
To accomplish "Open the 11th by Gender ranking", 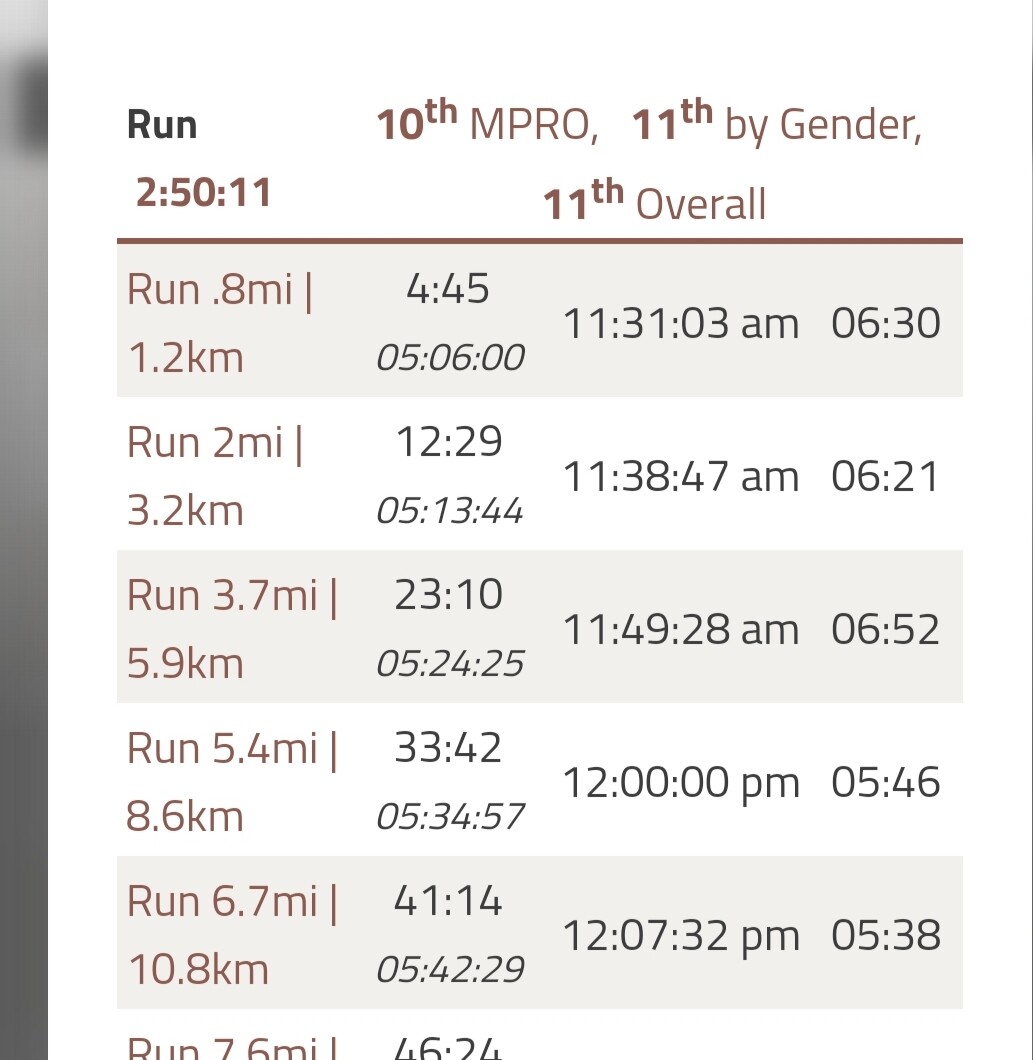I will (x=777, y=122).
